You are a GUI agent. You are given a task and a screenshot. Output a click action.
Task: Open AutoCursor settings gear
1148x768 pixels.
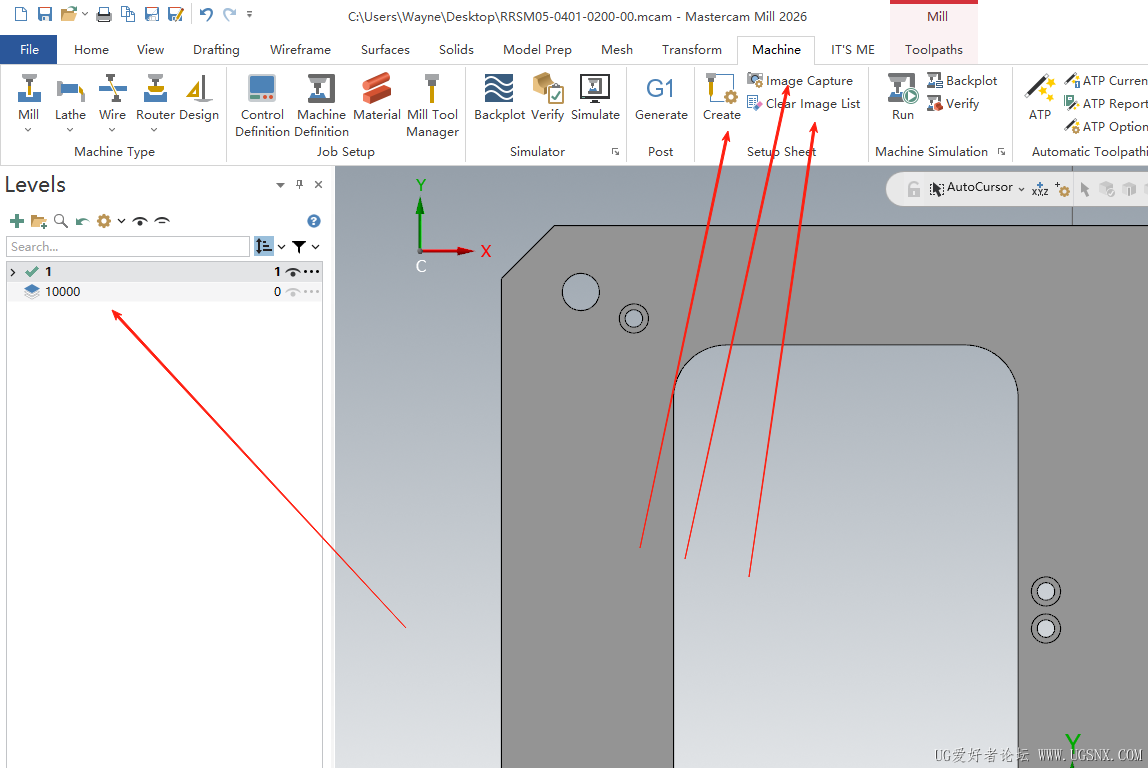[x=1062, y=190]
